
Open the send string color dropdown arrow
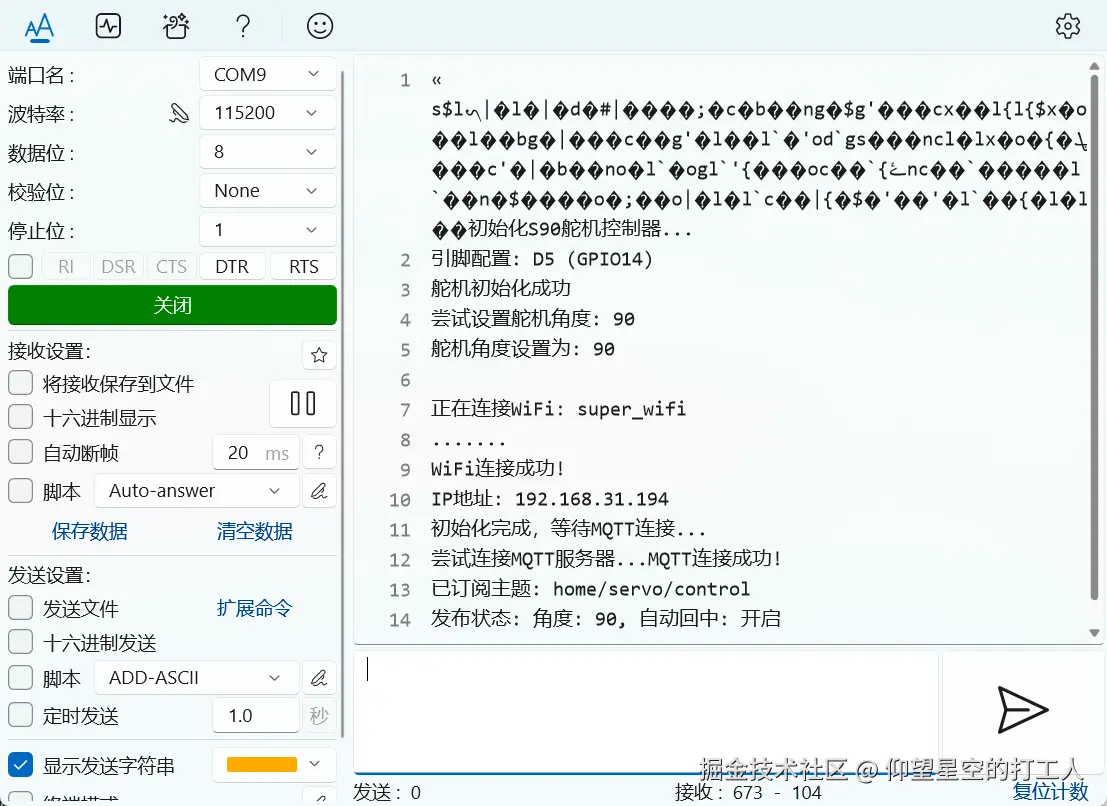coord(315,764)
